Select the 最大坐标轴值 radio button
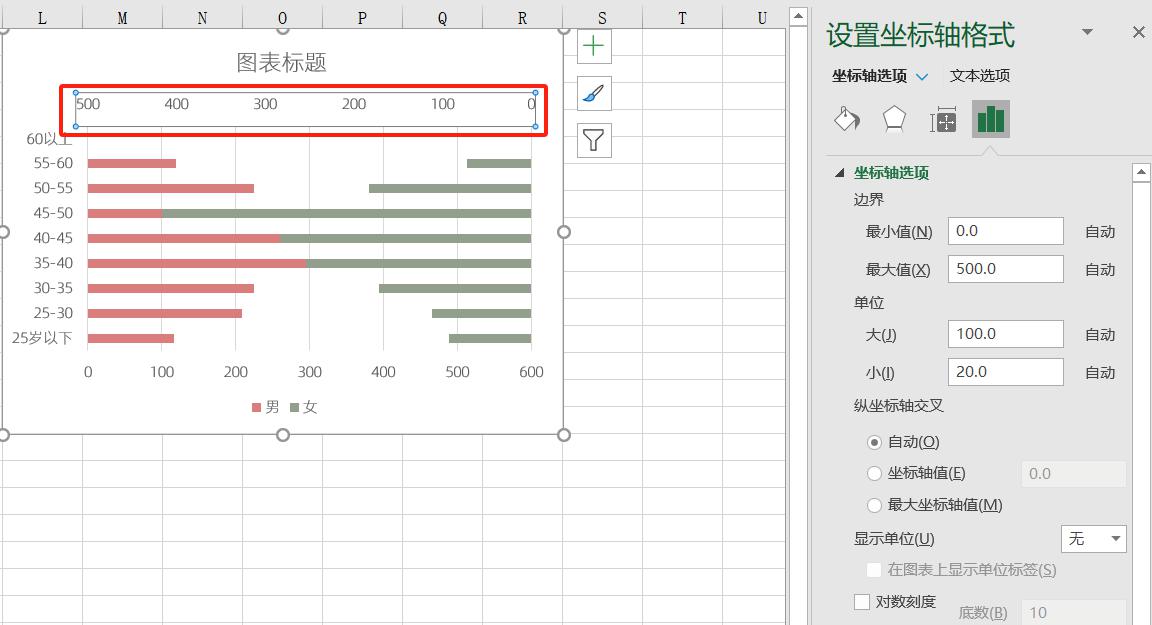 874,505
